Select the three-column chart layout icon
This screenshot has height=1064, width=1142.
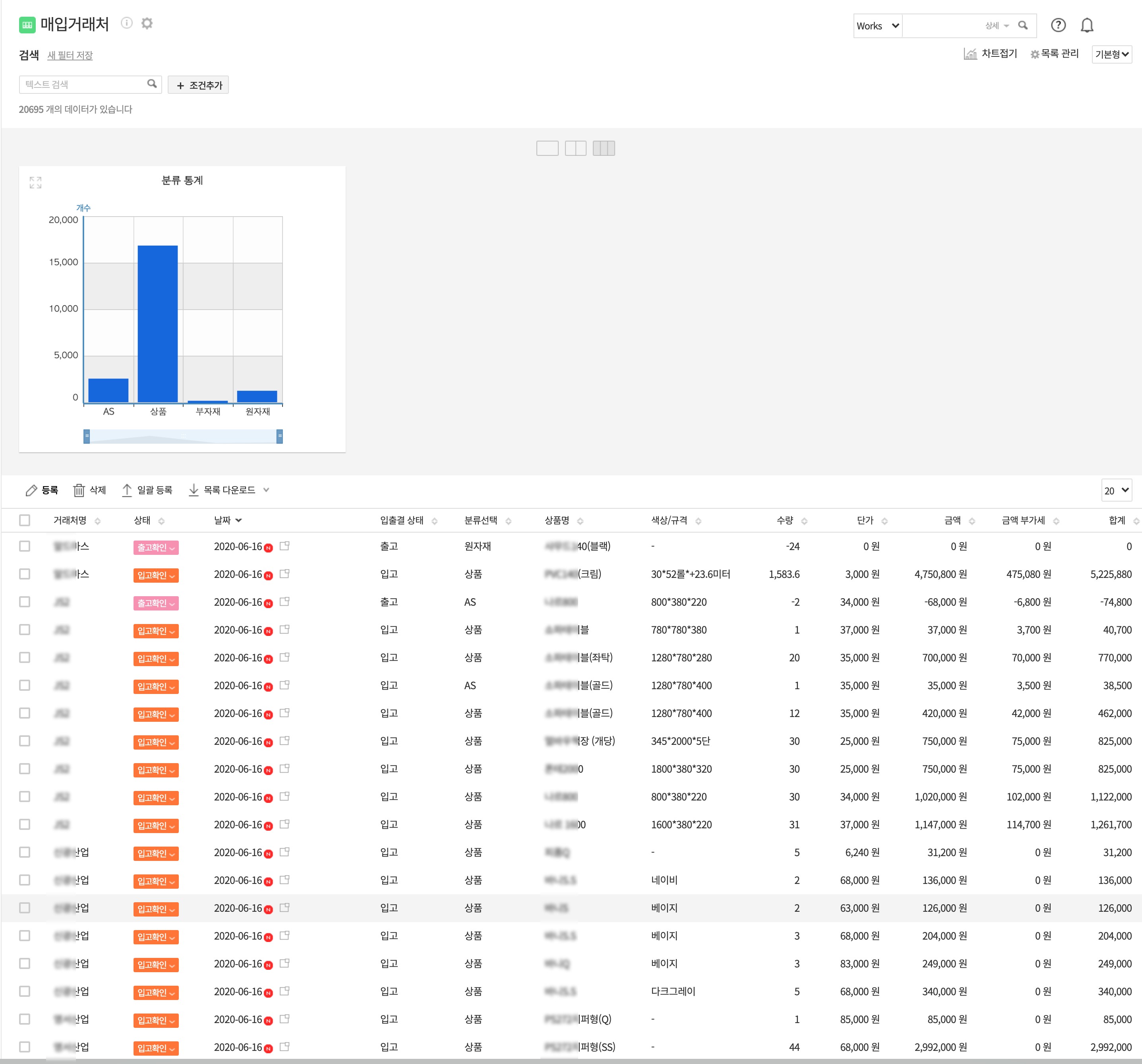coord(603,148)
